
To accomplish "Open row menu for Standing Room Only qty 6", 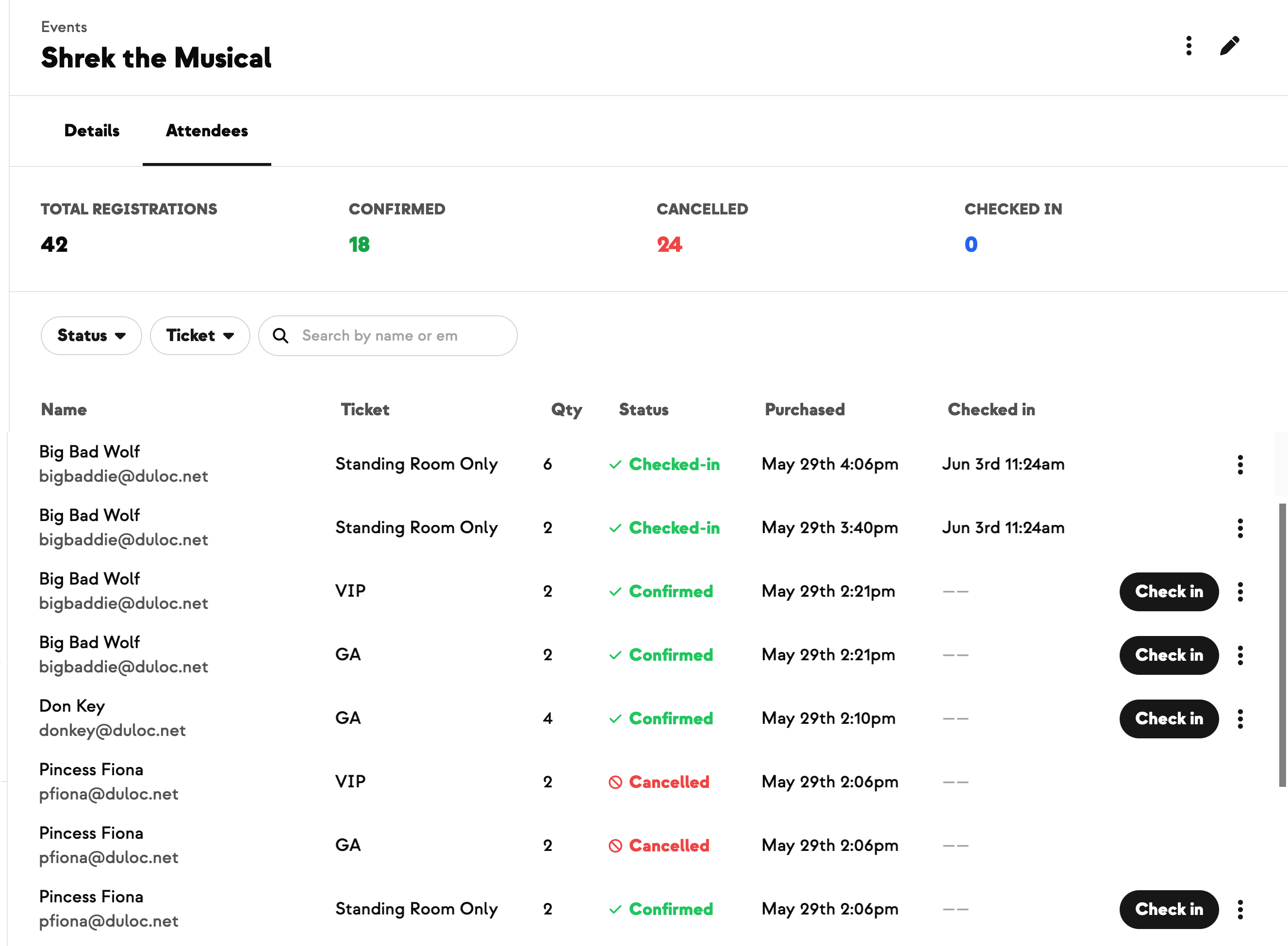I will 1240,464.
